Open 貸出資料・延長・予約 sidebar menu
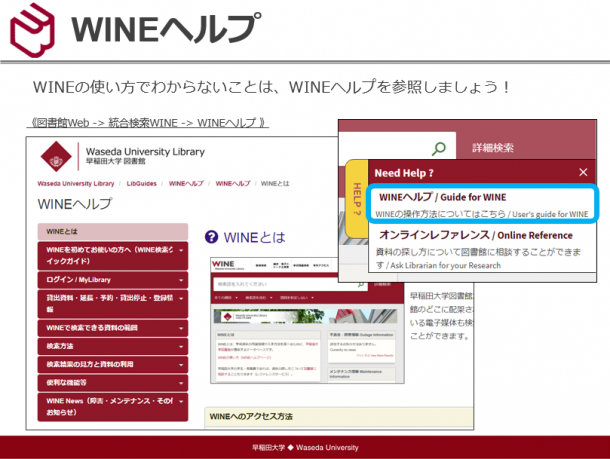 [x=113, y=304]
